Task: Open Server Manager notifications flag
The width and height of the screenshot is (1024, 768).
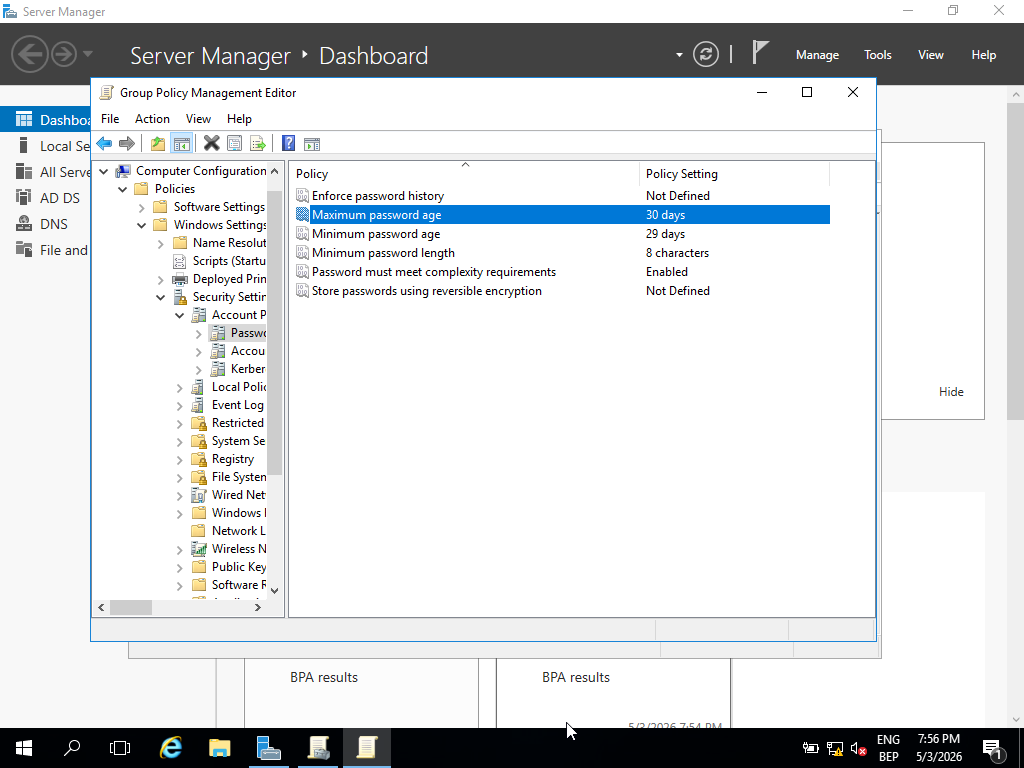Action: coord(759,53)
